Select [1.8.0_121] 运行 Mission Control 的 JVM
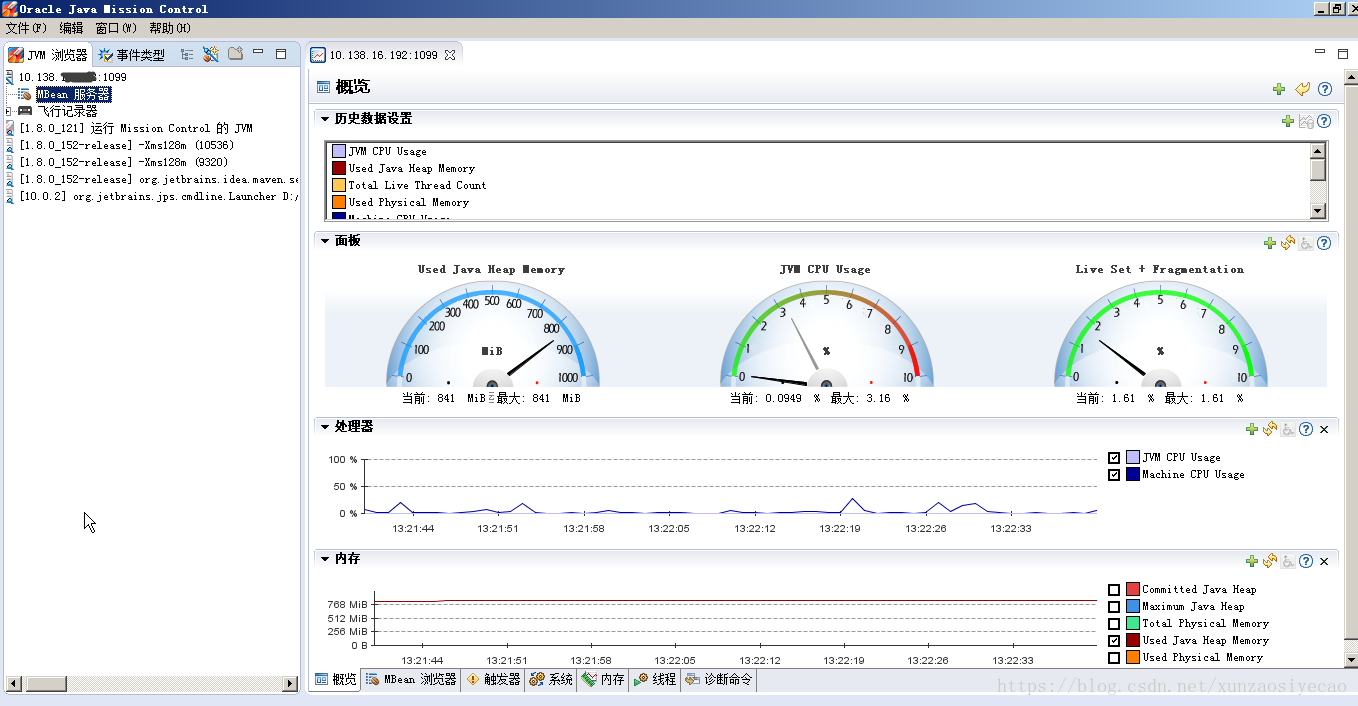 click(x=135, y=128)
